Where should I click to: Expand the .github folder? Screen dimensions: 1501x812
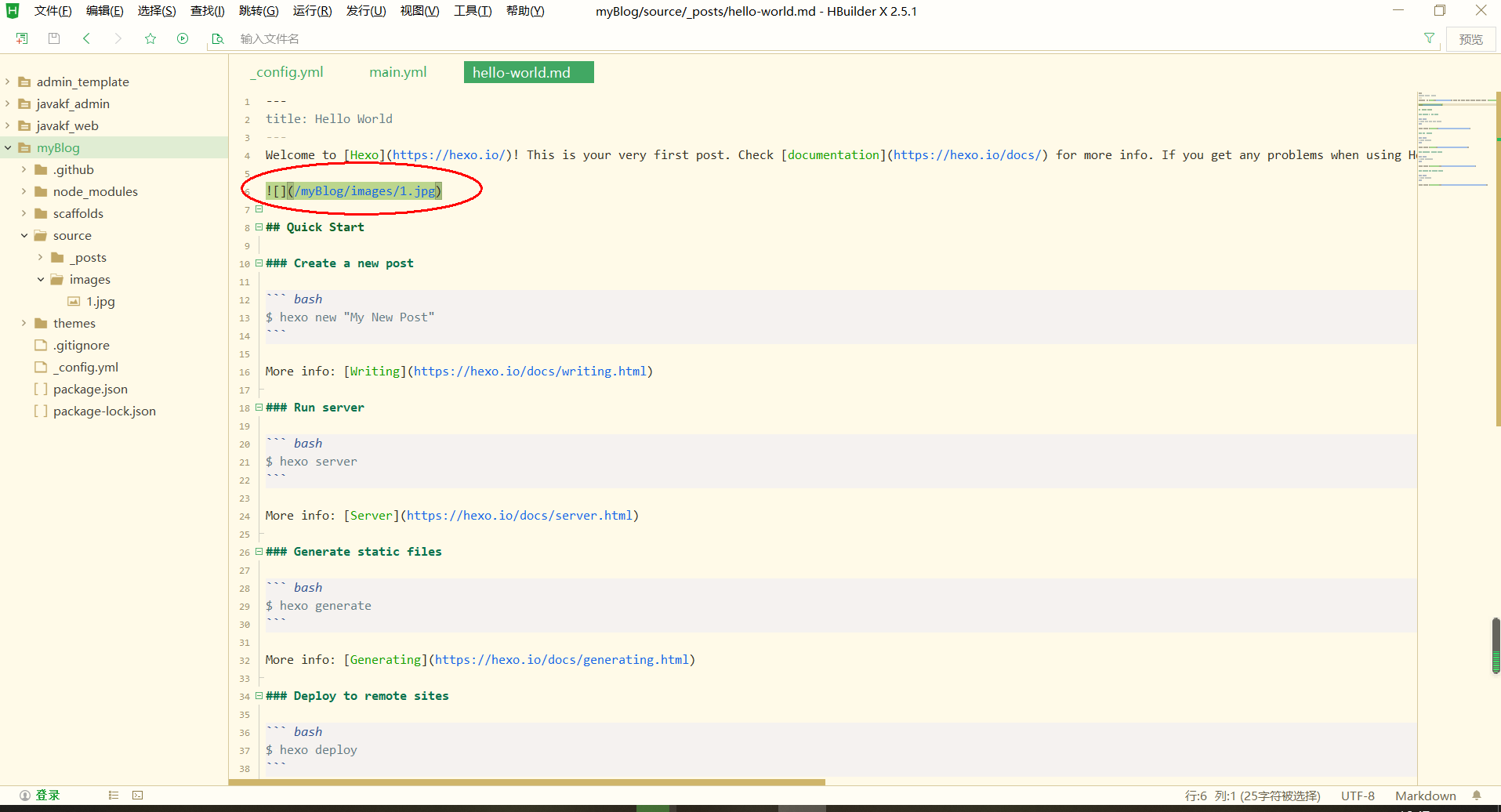24,169
